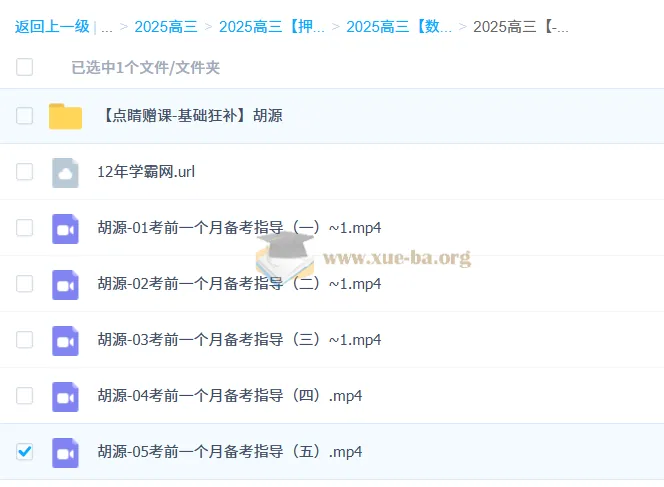This screenshot has width=664, height=487.
Task: Navigate to the first 2025高三 breadcrumb
Action: 165,27
